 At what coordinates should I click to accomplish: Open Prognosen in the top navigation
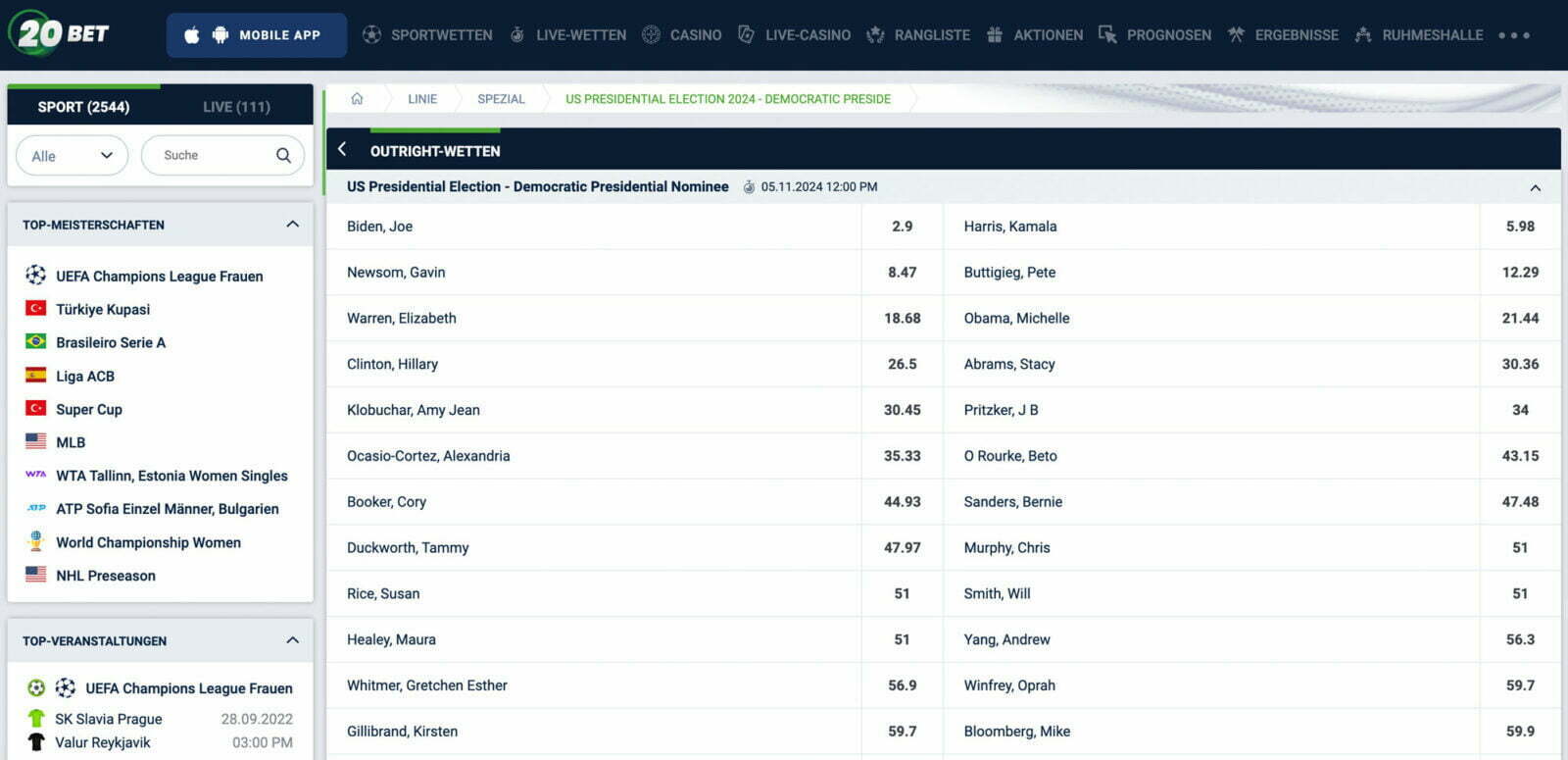1169,35
